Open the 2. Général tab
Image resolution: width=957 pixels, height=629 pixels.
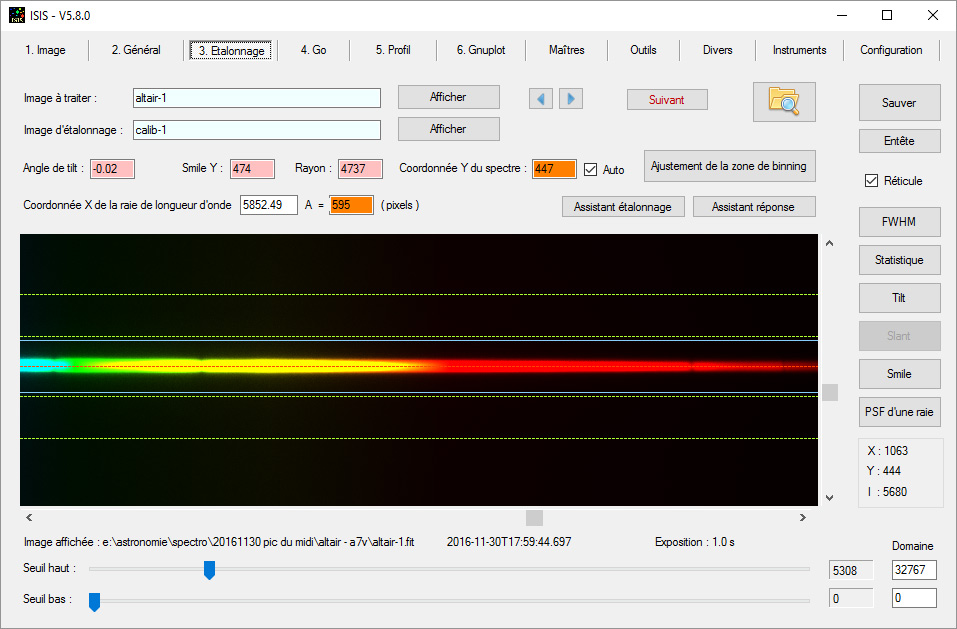tap(136, 50)
